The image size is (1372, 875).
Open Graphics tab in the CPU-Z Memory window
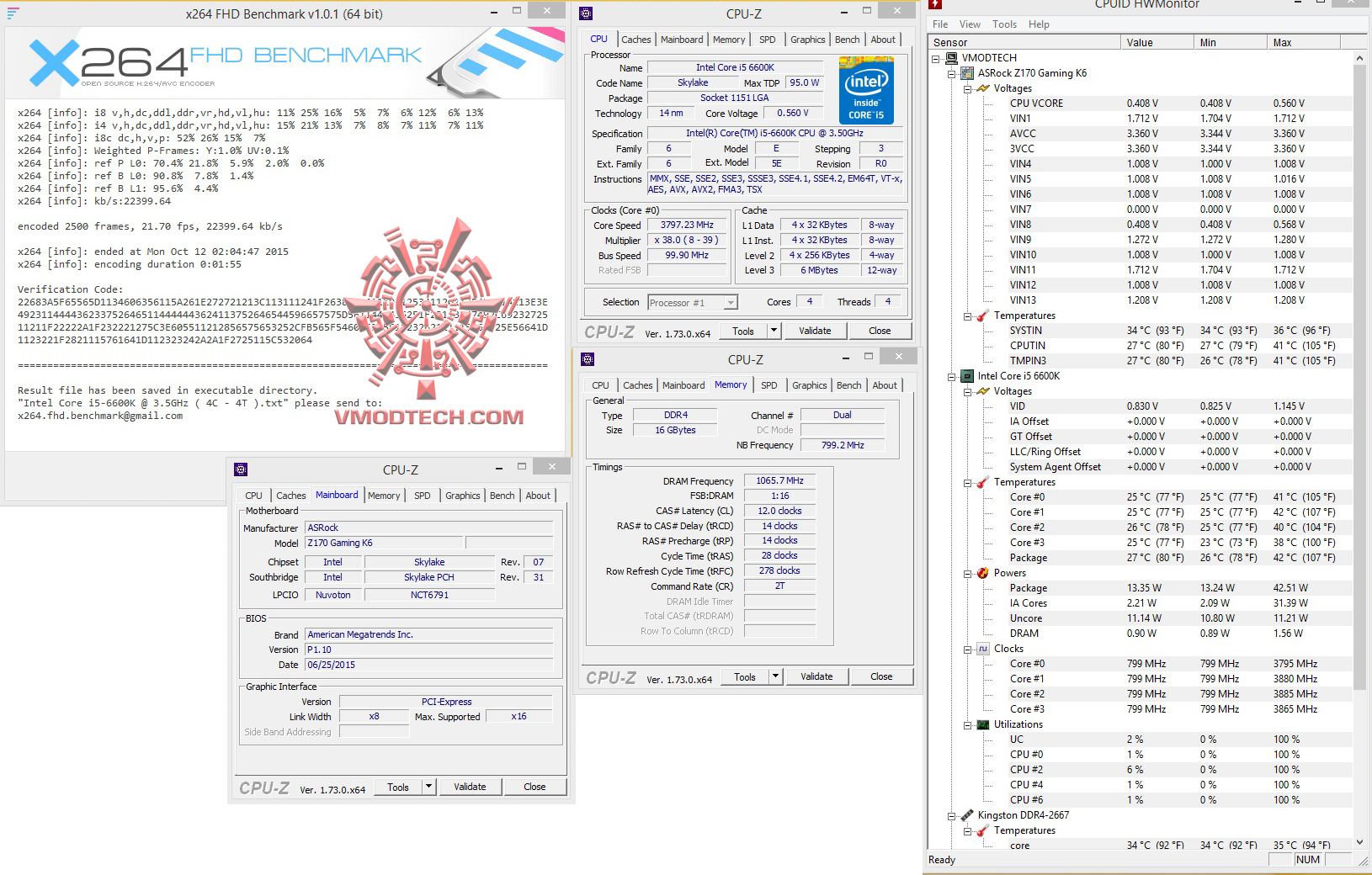pos(810,385)
